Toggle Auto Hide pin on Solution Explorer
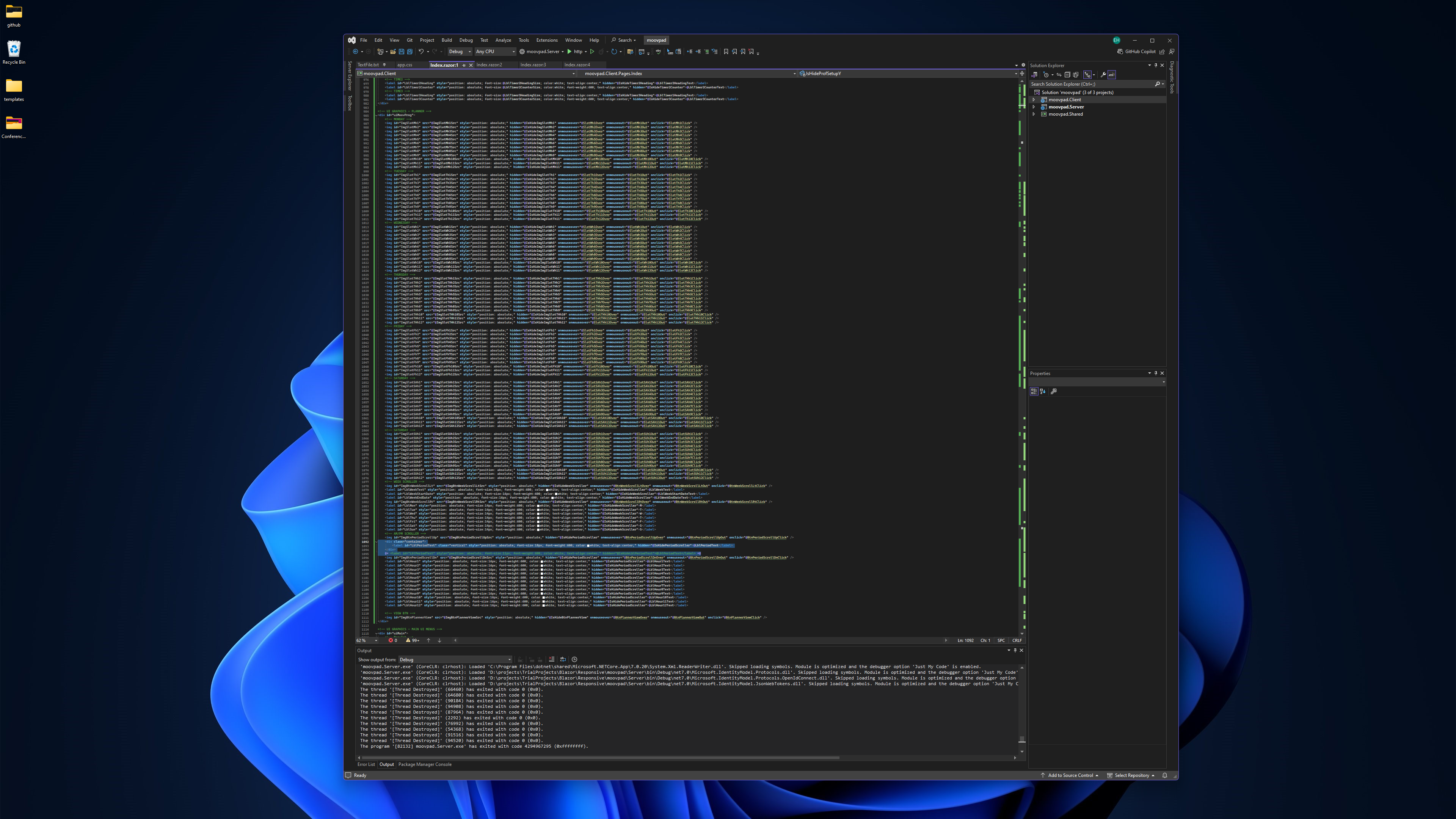The image size is (1456, 819). tap(1156, 66)
